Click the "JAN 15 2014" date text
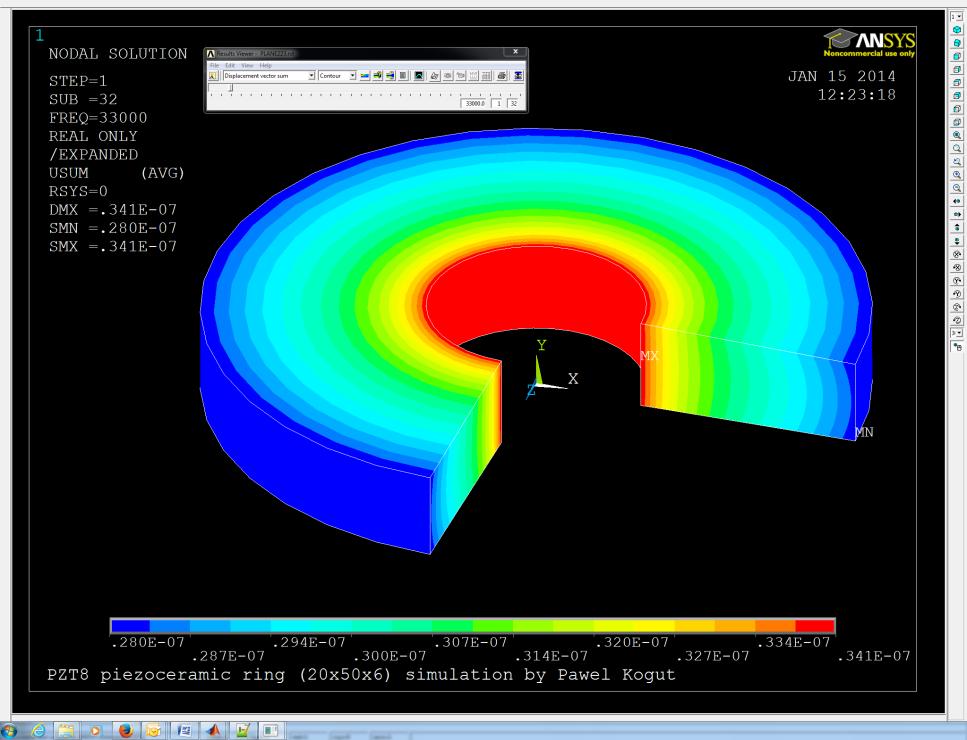This screenshot has width=967, height=740. [842, 76]
